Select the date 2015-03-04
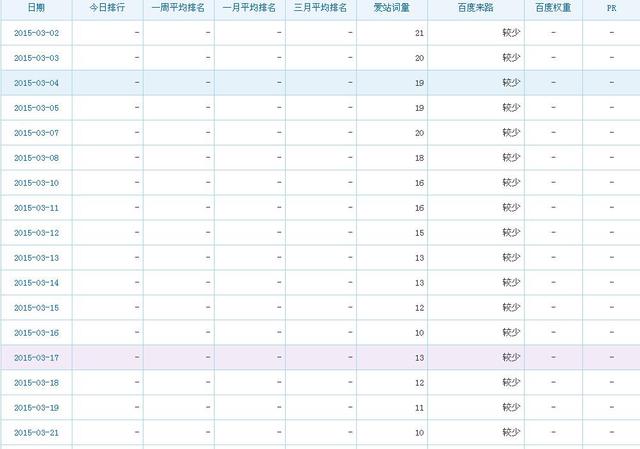This screenshot has width=640, height=449. point(36,83)
